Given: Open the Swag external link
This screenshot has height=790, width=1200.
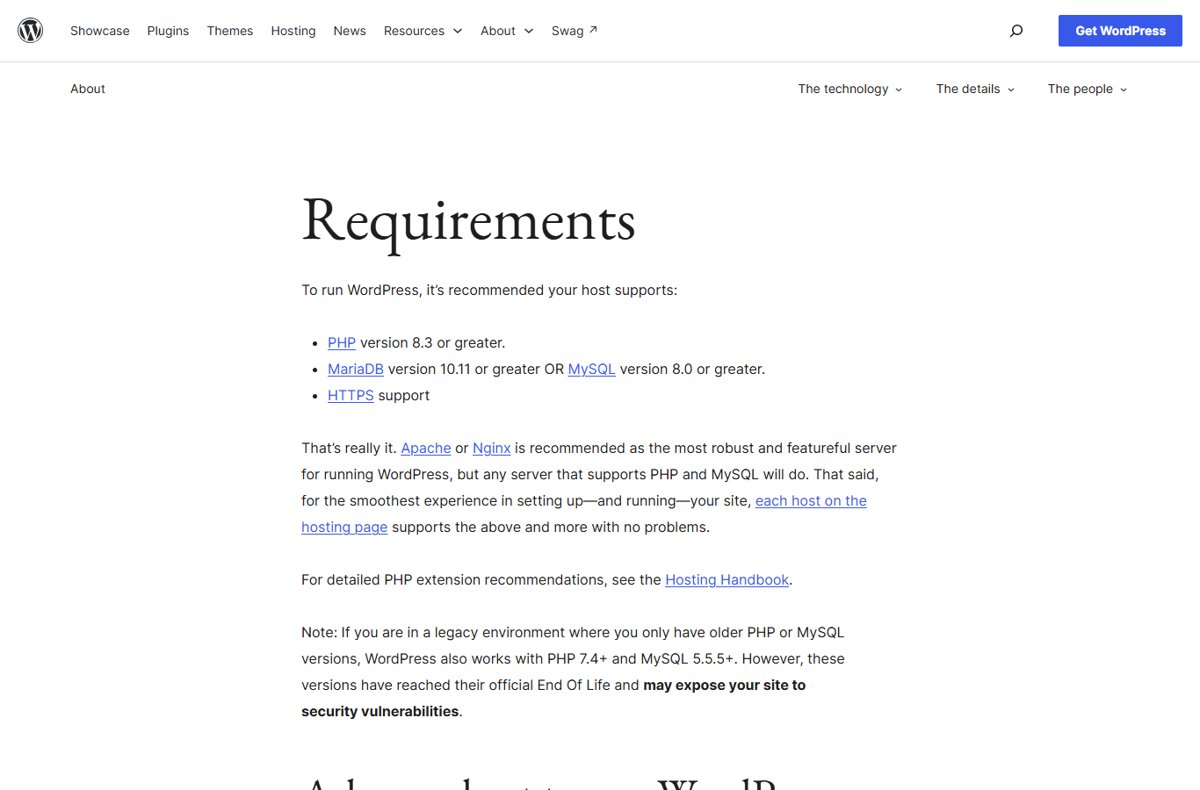Looking at the screenshot, I should [575, 31].
